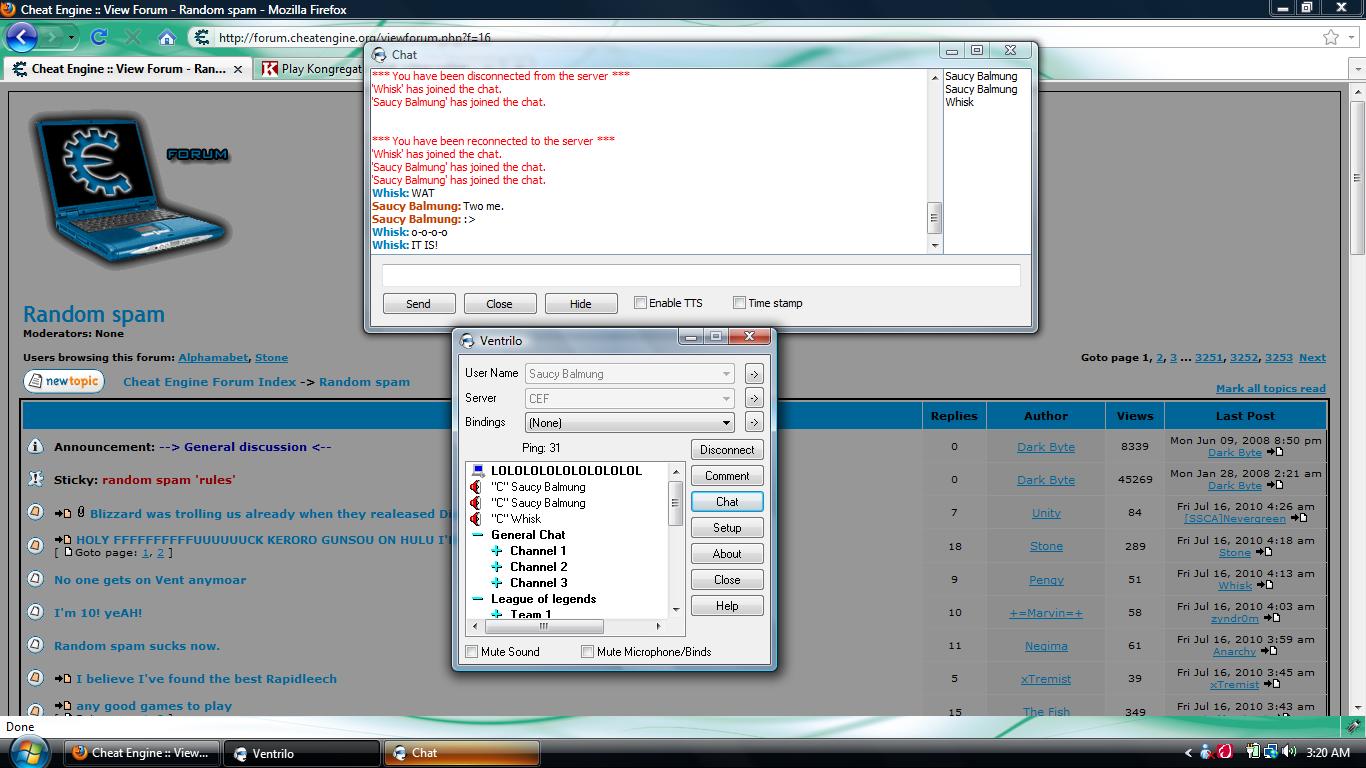Slide the Chat log vertical scrollbar thumb

(x=935, y=217)
